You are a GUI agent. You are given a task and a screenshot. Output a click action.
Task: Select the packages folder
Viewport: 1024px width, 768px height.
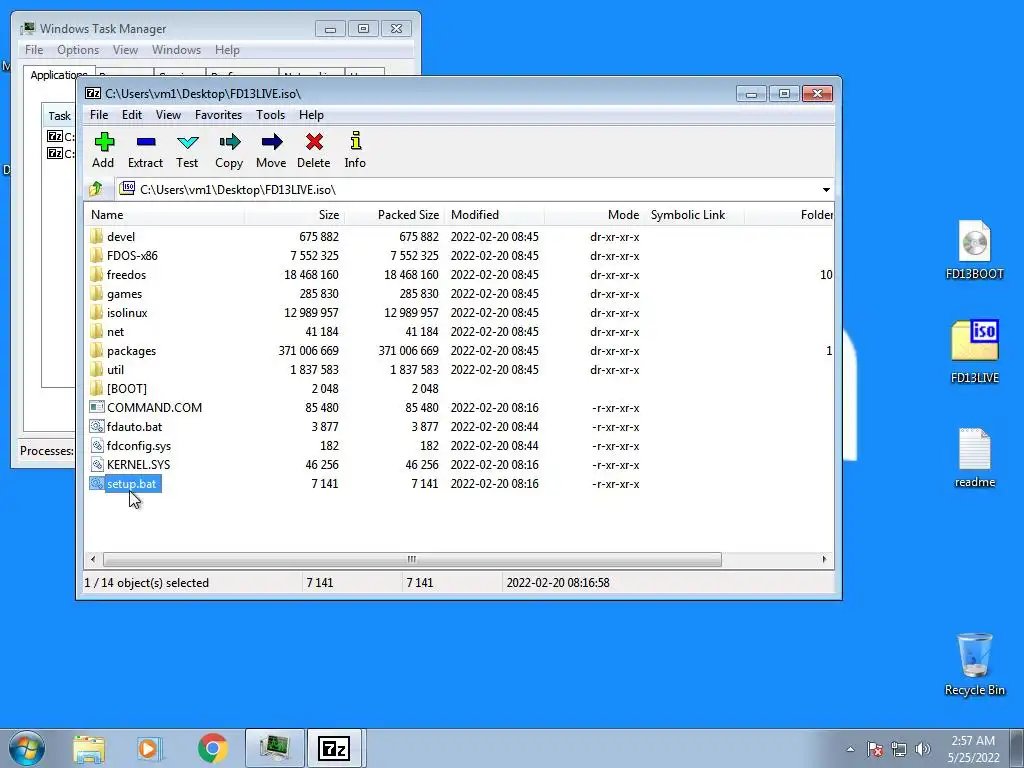click(131, 351)
